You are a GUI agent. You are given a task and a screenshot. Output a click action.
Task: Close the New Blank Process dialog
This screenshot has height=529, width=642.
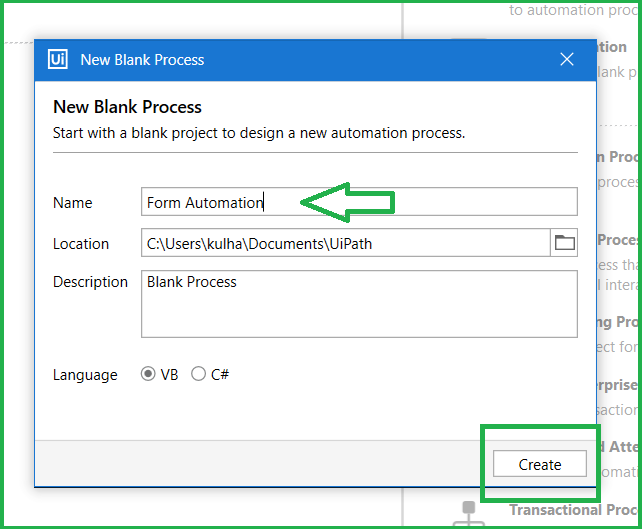point(567,60)
